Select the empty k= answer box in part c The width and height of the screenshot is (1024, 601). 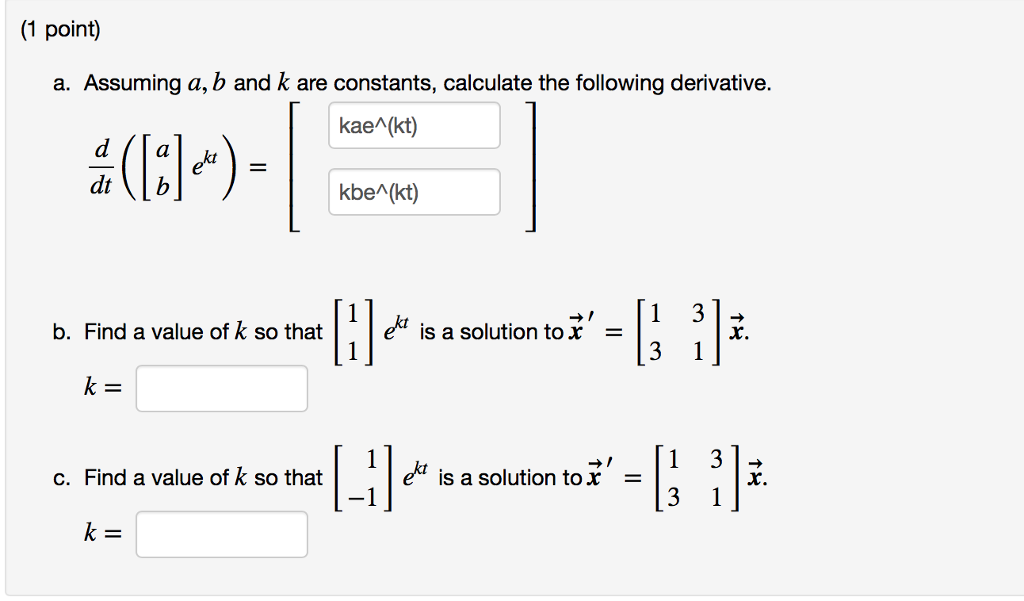coord(221,534)
